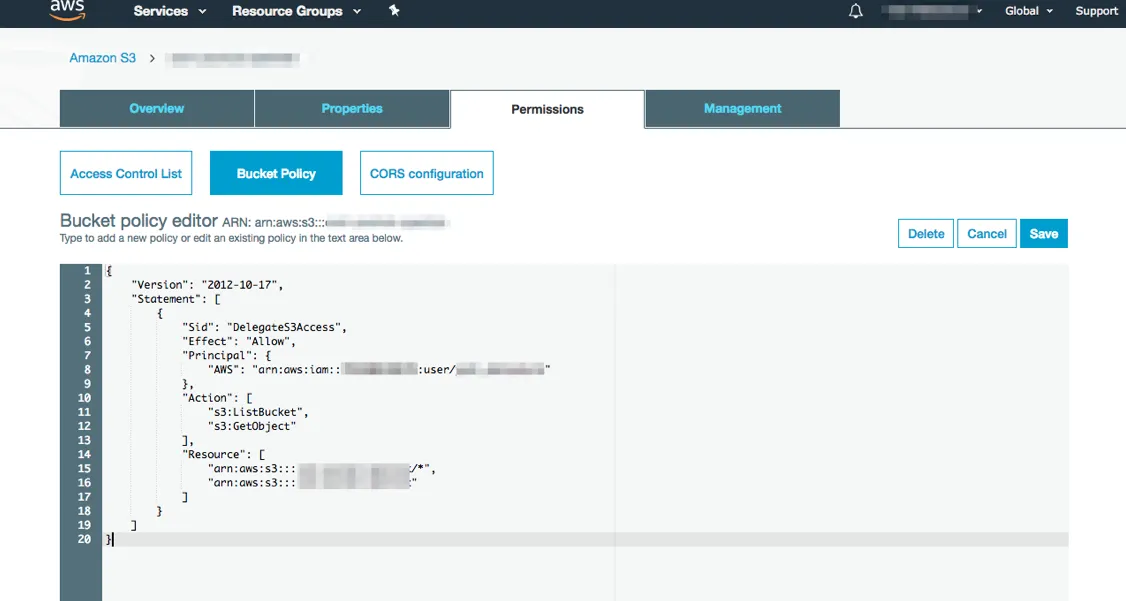
Task: Open the Access Control List section
Action: coord(126,173)
